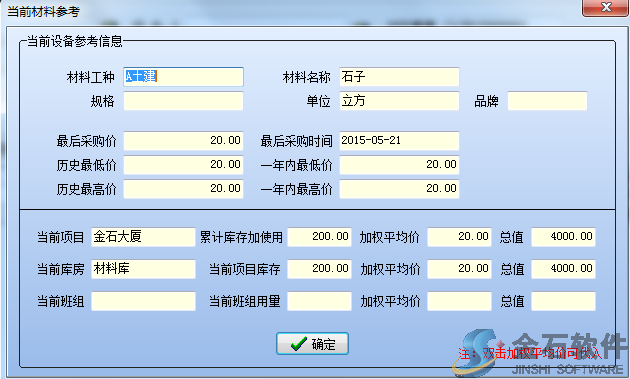Click the 累计库存加使用 quantity field

tap(319, 237)
